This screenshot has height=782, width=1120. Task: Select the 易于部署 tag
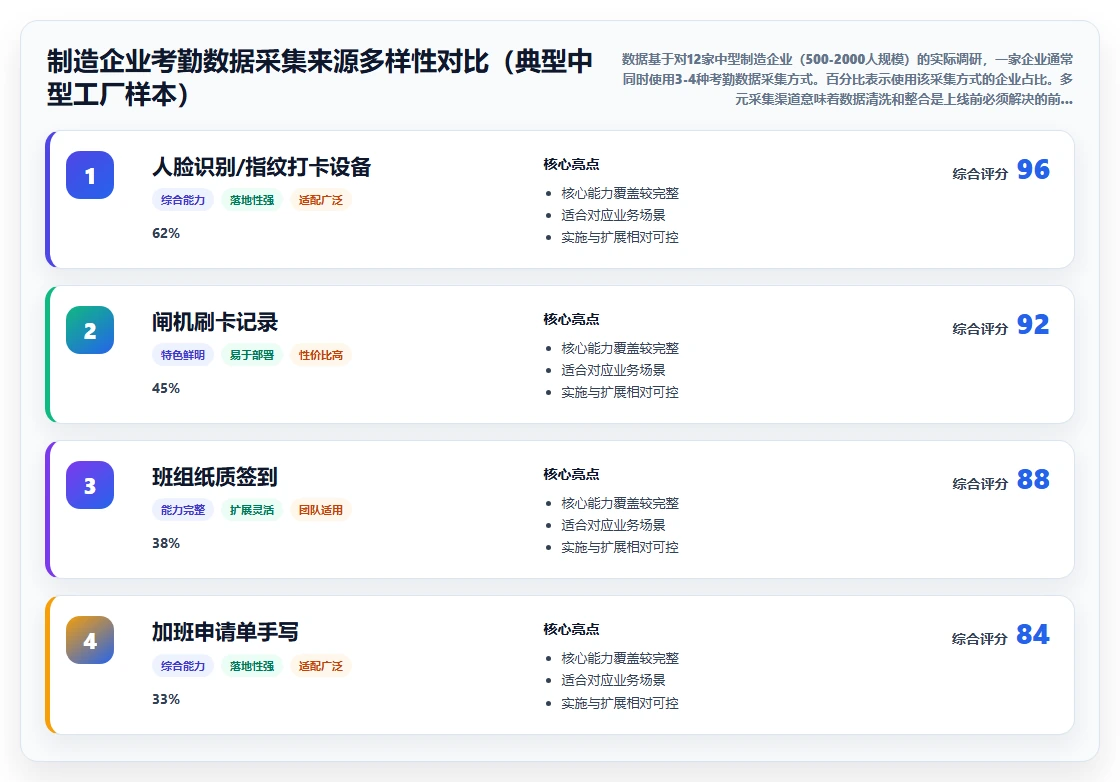(x=252, y=355)
